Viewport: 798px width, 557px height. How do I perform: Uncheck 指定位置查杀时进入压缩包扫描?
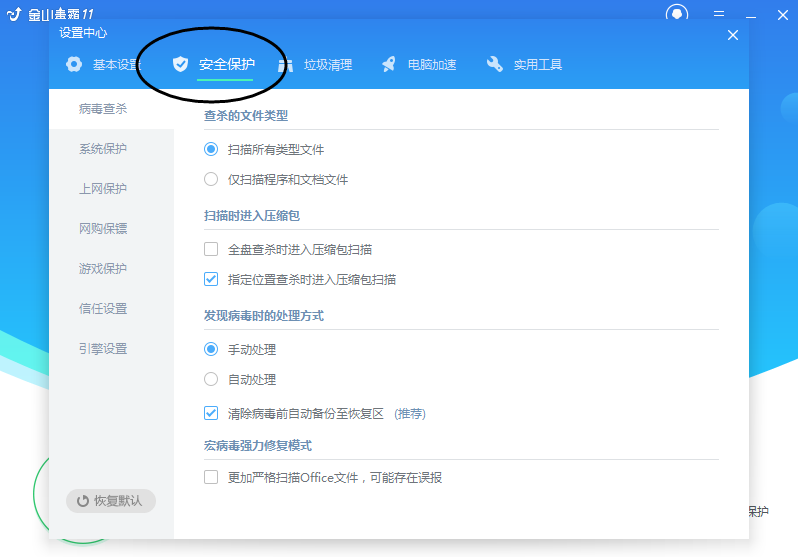pos(211,279)
